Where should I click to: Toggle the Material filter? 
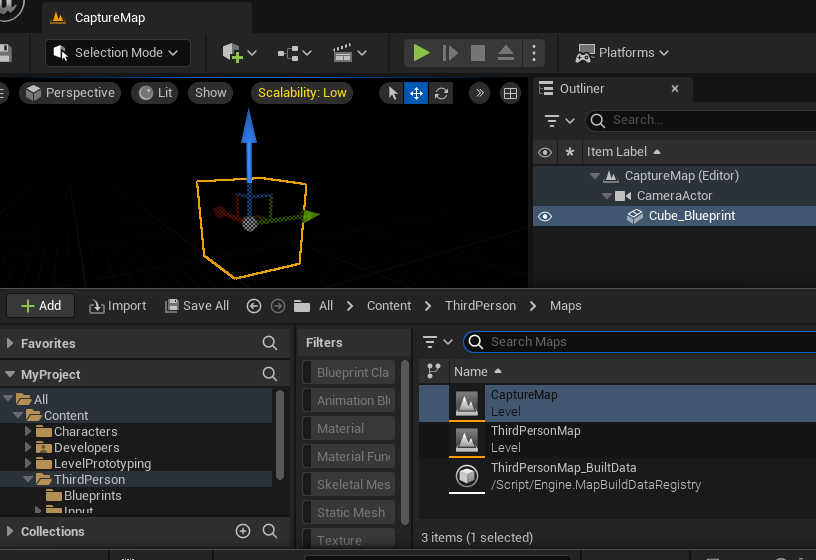coord(349,428)
